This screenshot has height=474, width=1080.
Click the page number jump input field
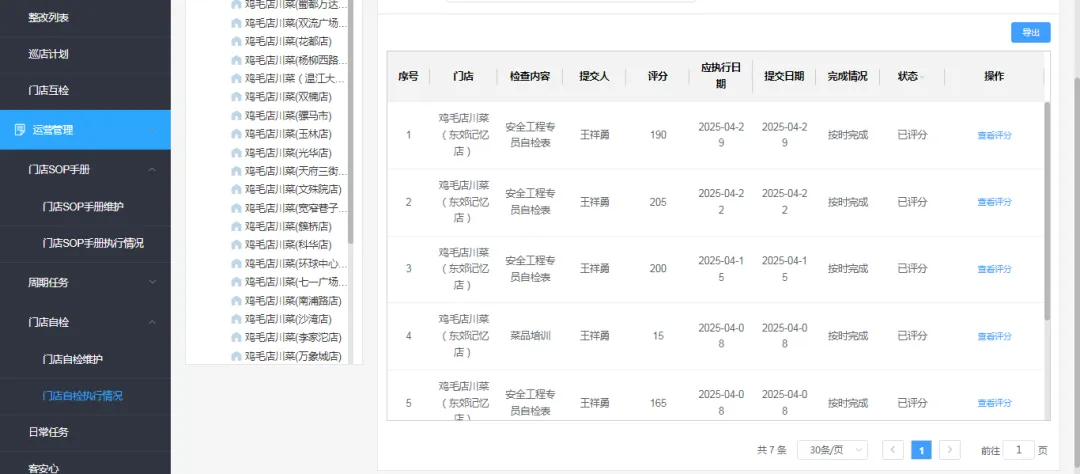[x=1018, y=450]
